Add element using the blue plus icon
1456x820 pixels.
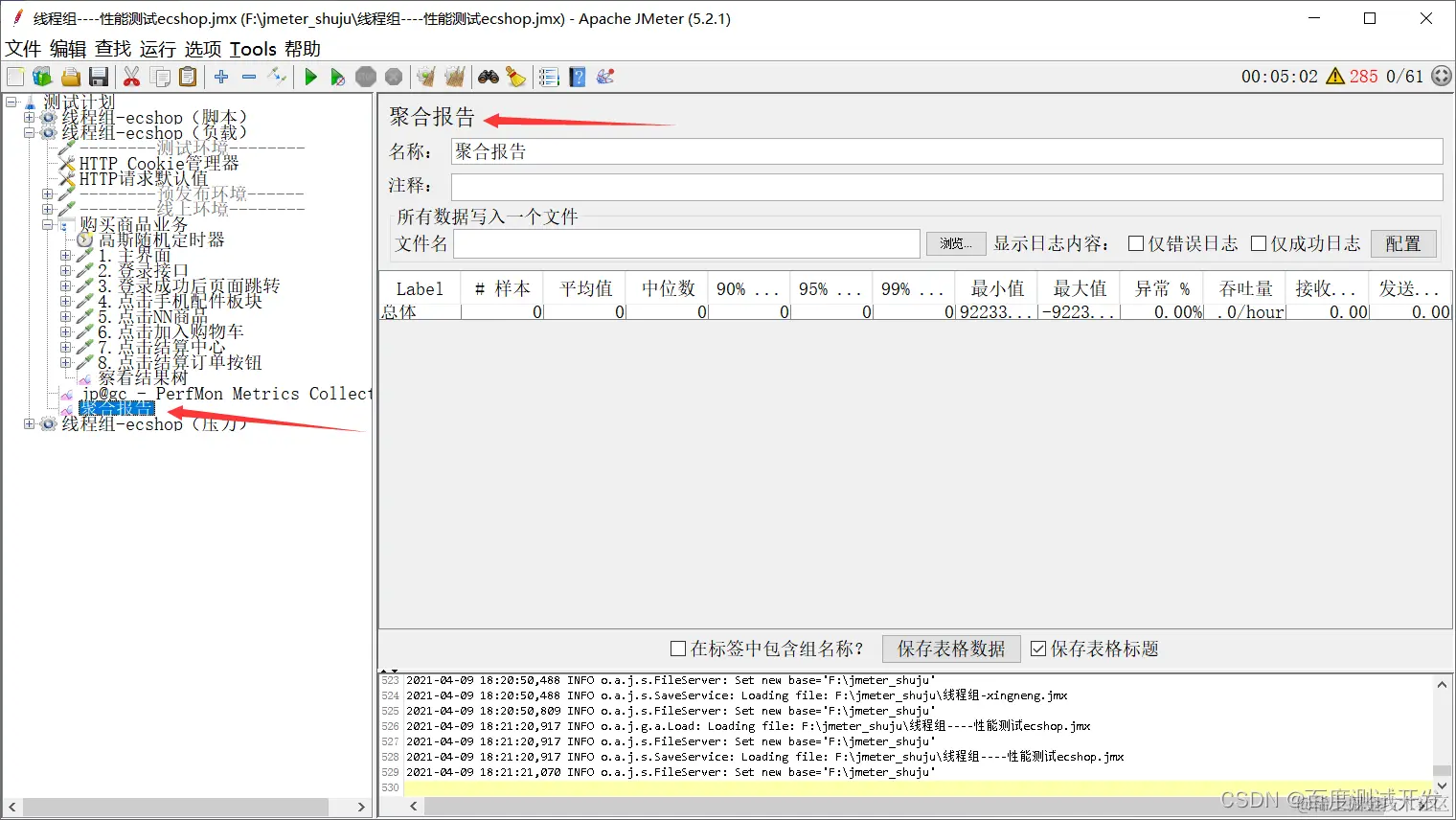point(221,77)
